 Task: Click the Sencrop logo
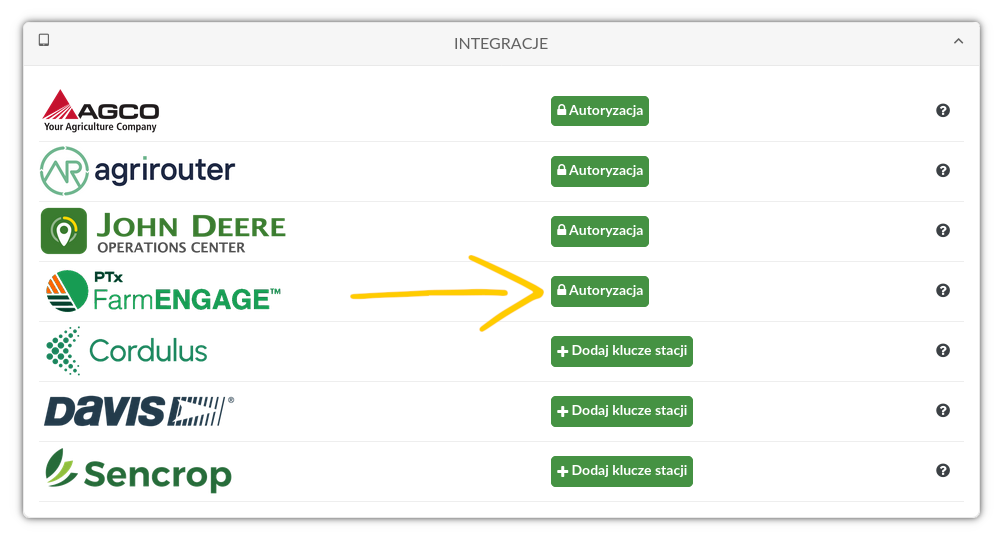(138, 471)
